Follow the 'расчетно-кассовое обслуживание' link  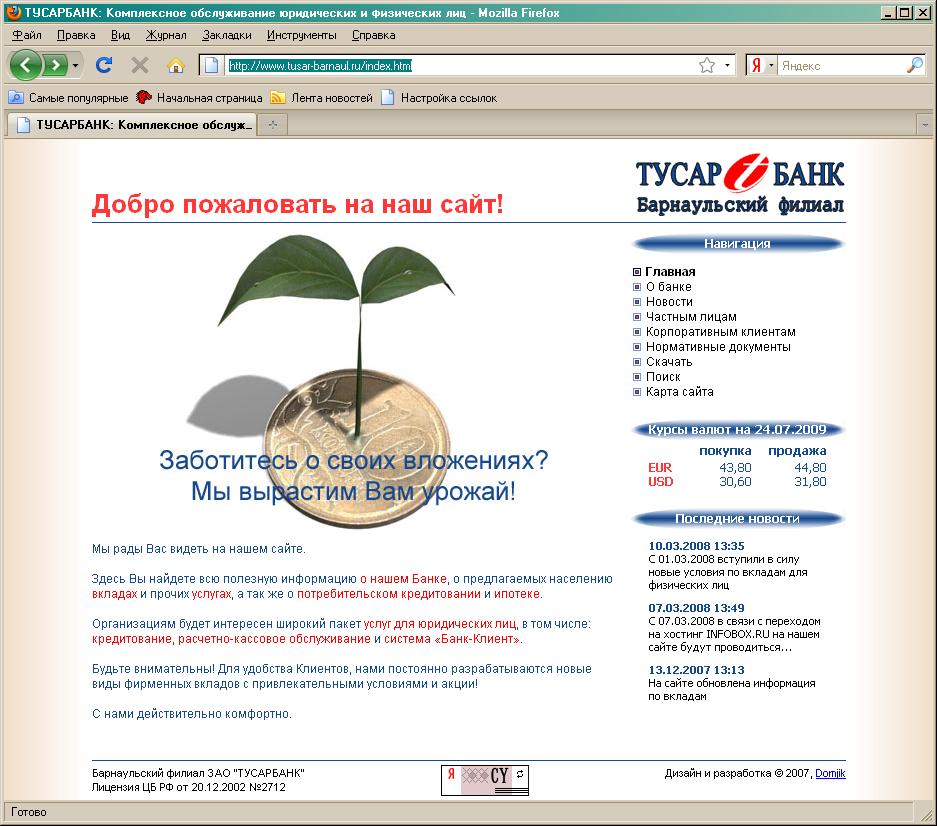274,639
